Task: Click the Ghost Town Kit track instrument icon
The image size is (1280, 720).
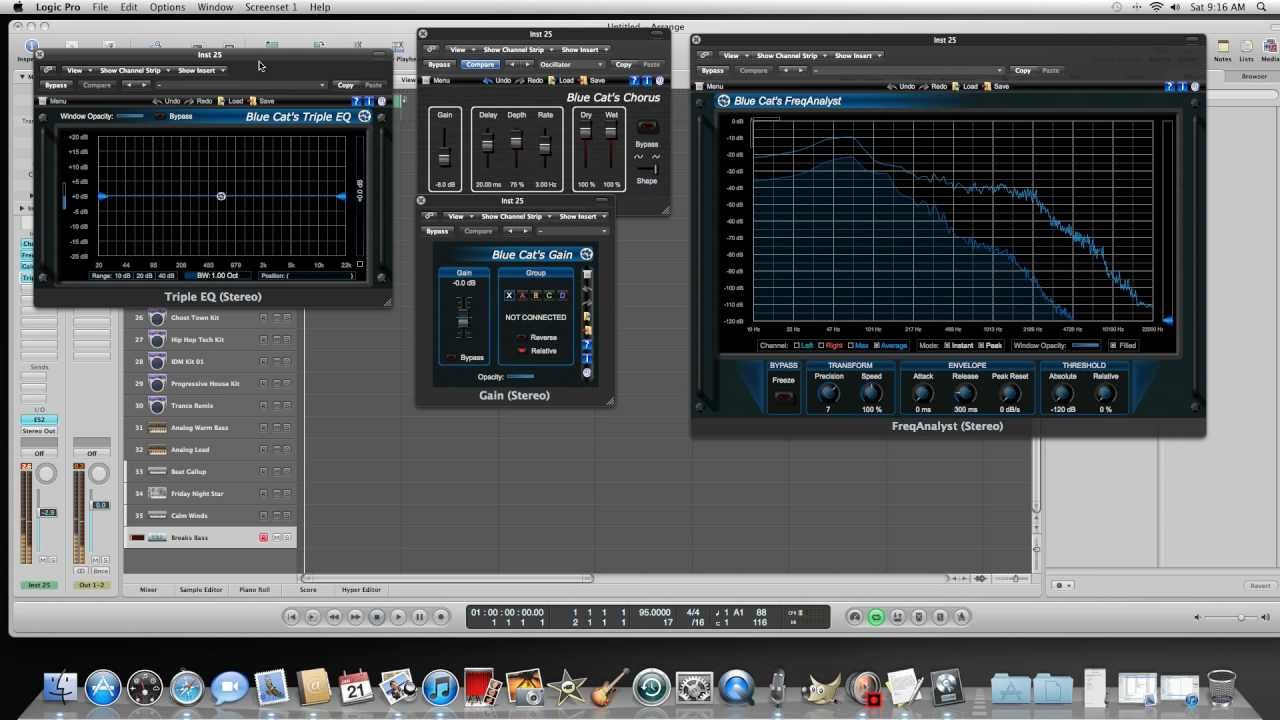Action: pos(157,318)
